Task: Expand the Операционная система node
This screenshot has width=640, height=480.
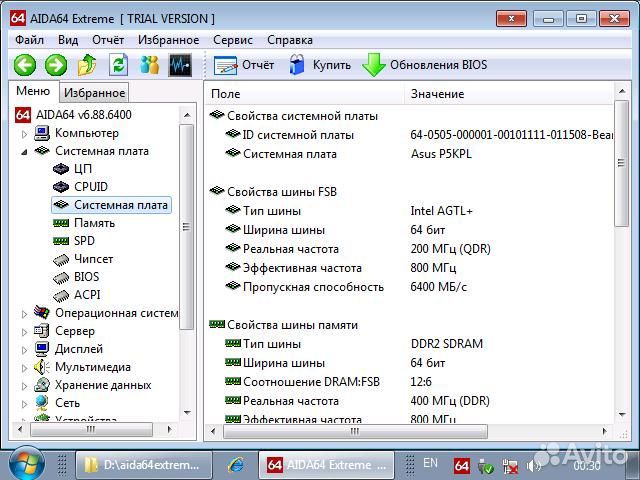Action: pos(24,313)
